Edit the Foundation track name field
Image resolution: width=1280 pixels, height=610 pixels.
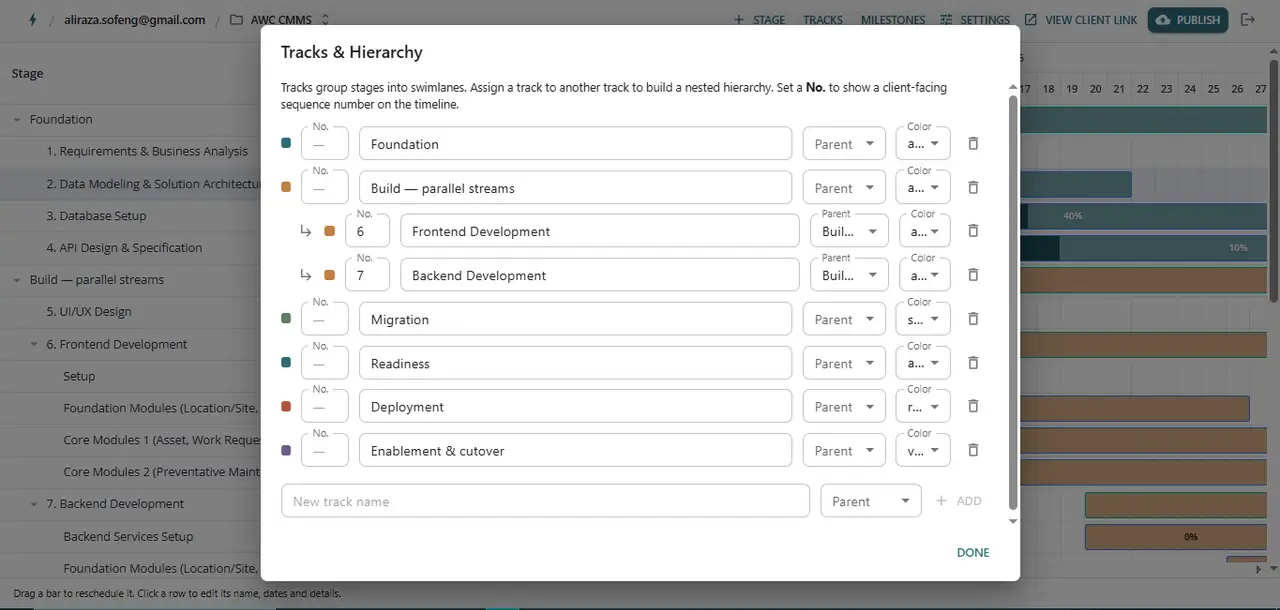click(x=575, y=144)
